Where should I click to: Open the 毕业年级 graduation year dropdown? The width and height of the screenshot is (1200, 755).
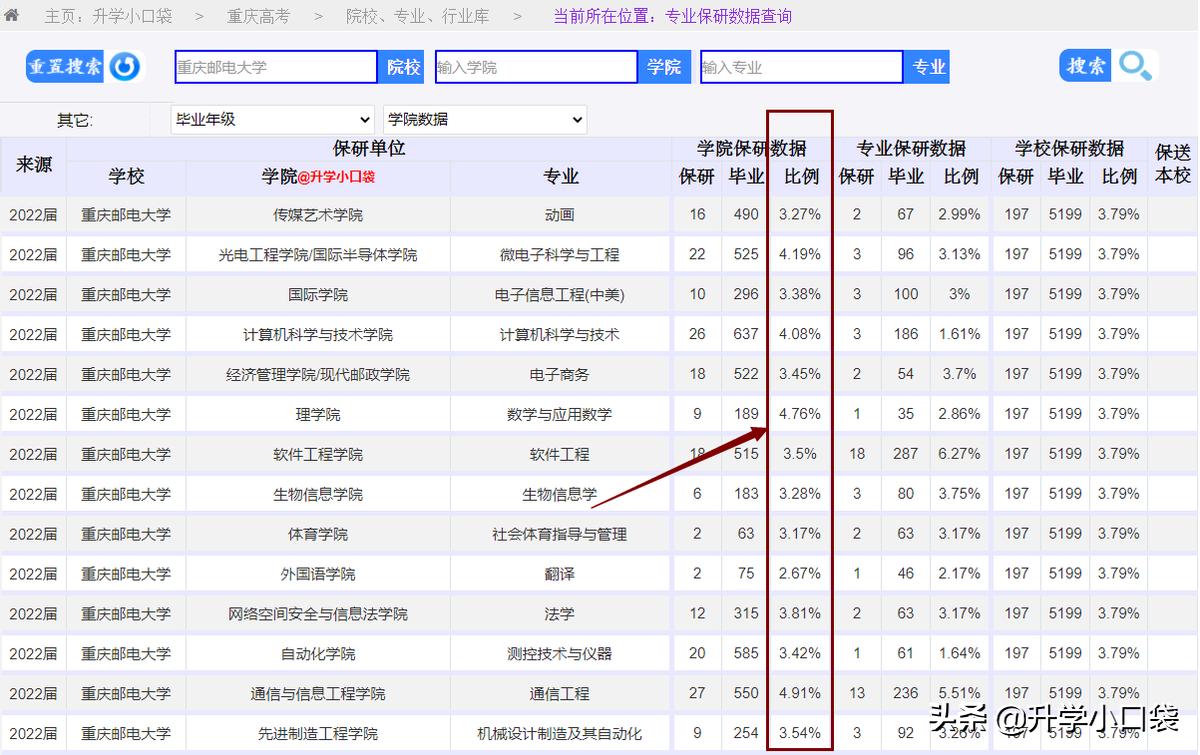(x=272, y=119)
